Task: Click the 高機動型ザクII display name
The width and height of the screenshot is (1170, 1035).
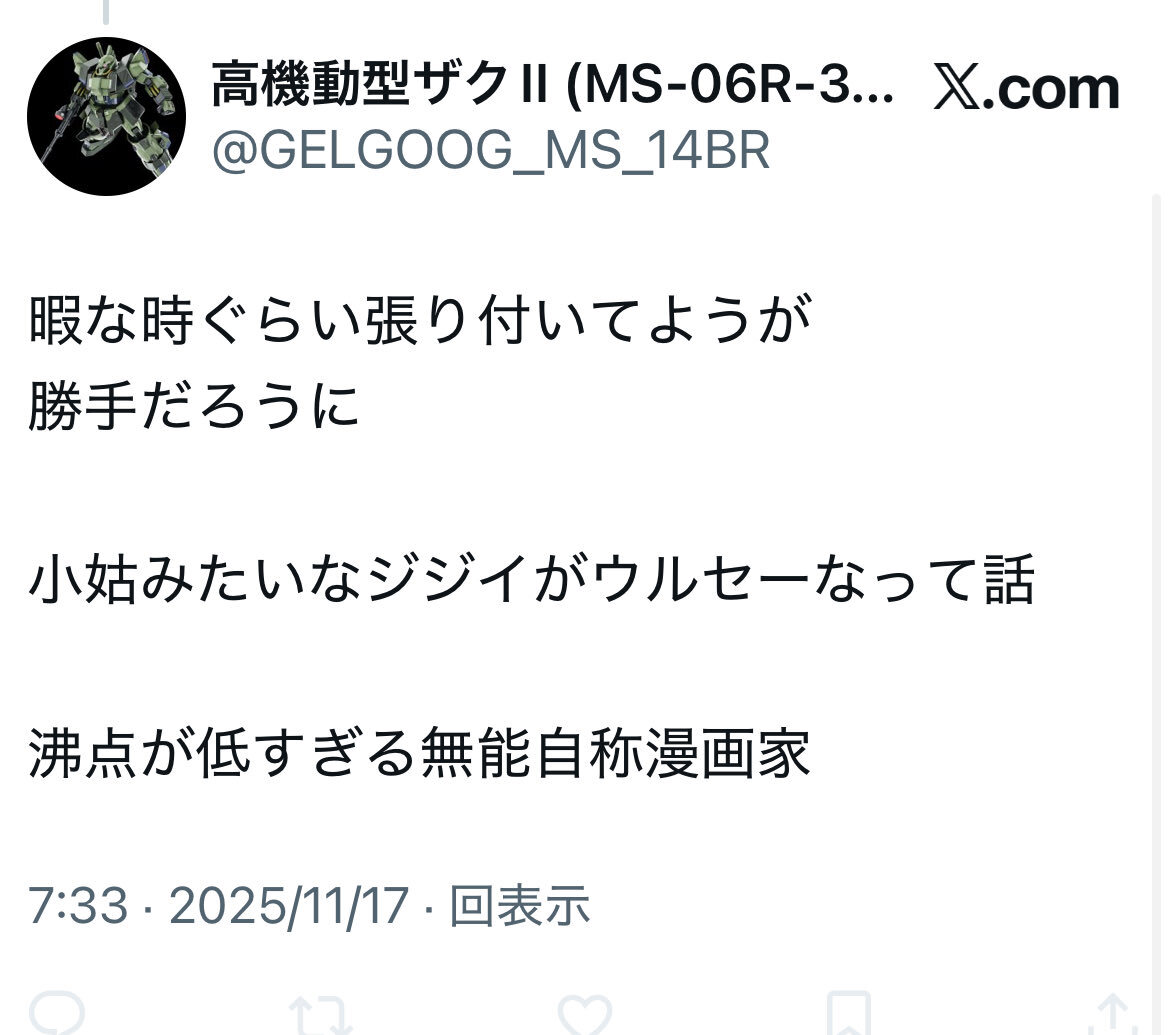Action: coord(553,85)
